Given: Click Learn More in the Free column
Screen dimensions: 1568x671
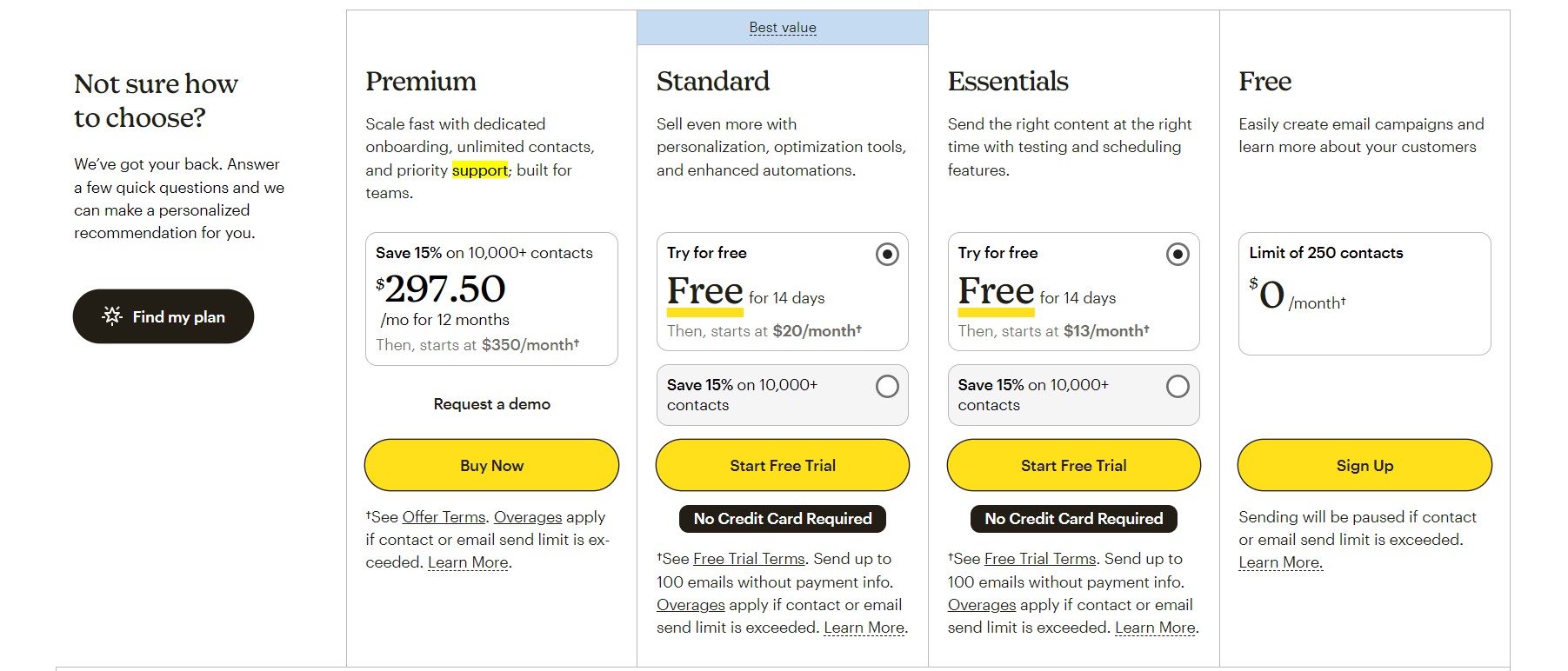Looking at the screenshot, I should 1280,562.
